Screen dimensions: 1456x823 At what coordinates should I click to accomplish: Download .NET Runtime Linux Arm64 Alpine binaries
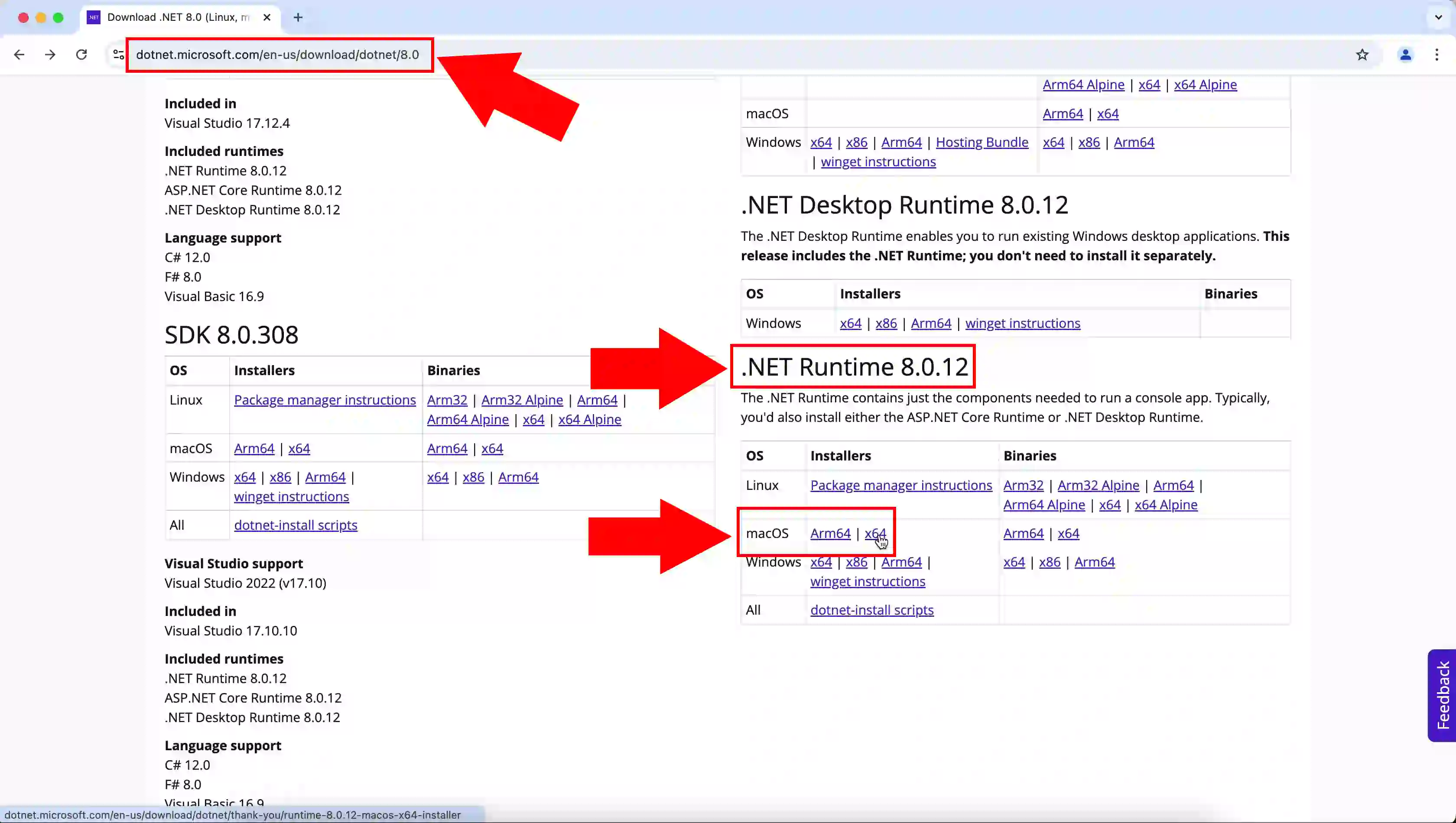(x=1044, y=505)
